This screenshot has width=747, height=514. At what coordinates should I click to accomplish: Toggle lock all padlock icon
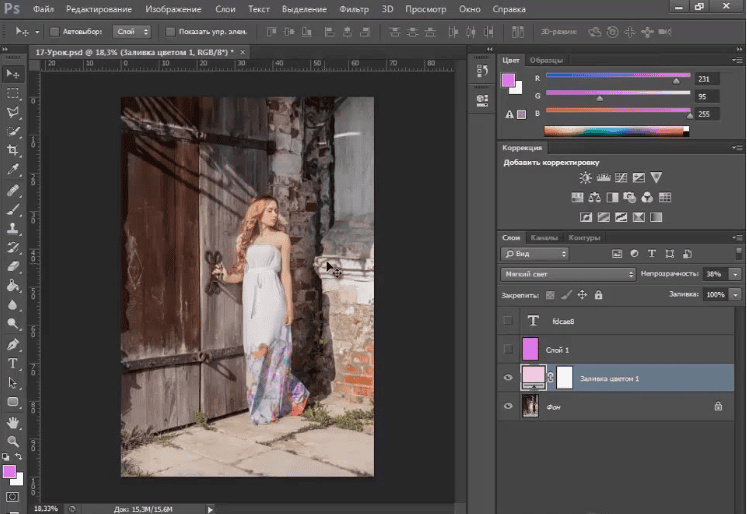(598, 295)
